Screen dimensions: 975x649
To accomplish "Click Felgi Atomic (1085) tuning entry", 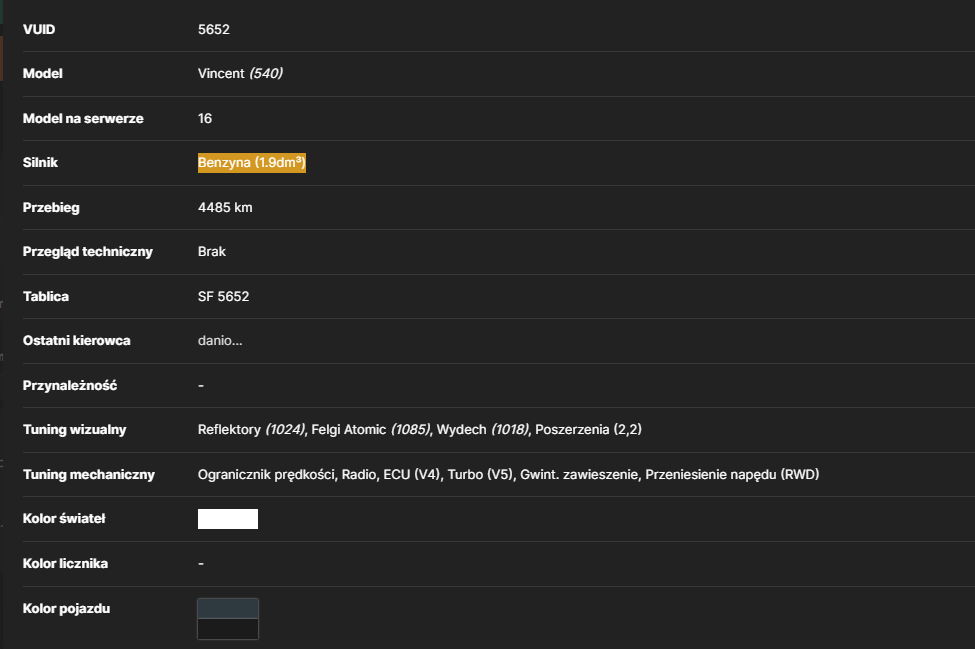I will [371, 430].
